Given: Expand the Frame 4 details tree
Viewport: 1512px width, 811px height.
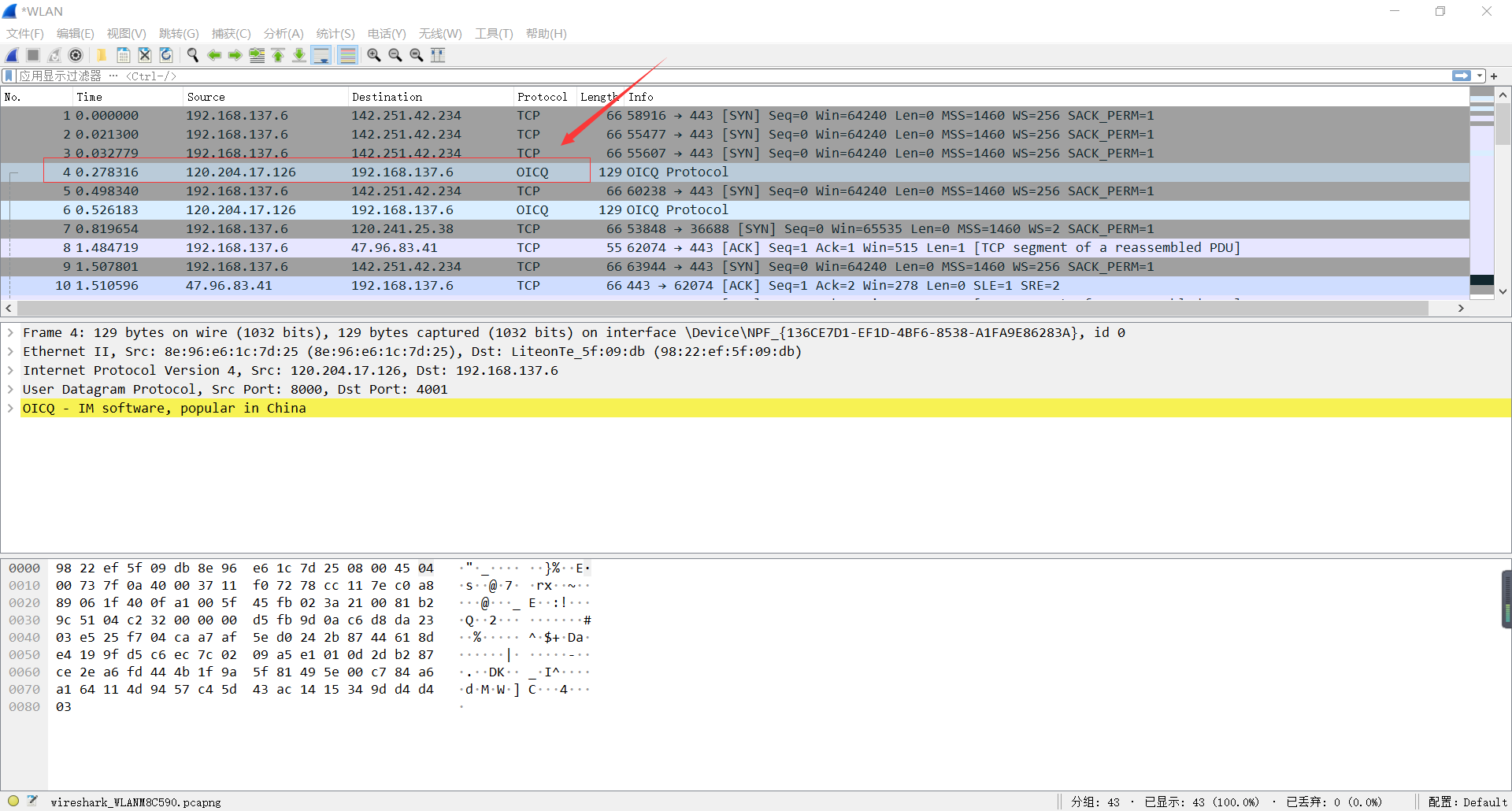Looking at the screenshot, I should coord(10,333).
